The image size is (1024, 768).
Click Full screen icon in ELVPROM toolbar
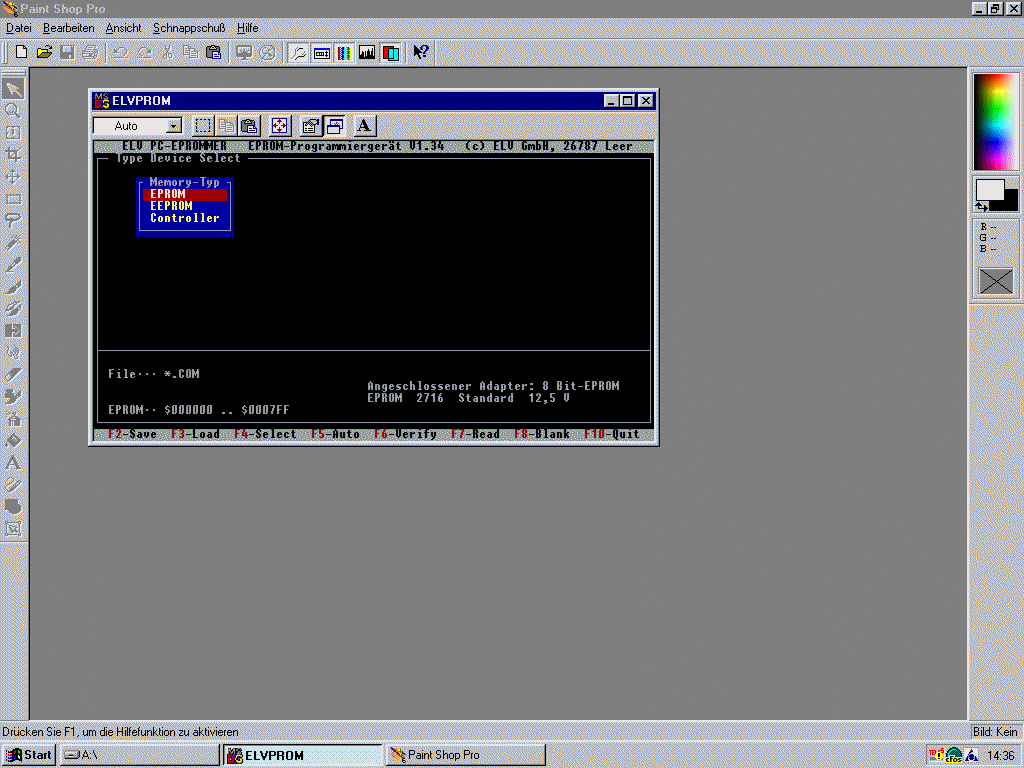(280, 125)
